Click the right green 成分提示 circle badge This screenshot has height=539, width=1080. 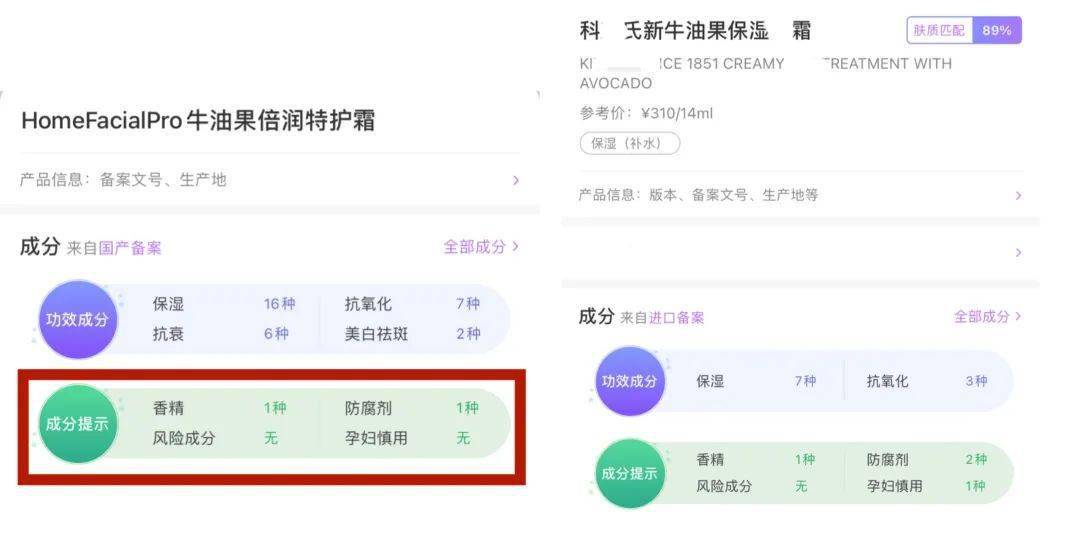(630, 473)
